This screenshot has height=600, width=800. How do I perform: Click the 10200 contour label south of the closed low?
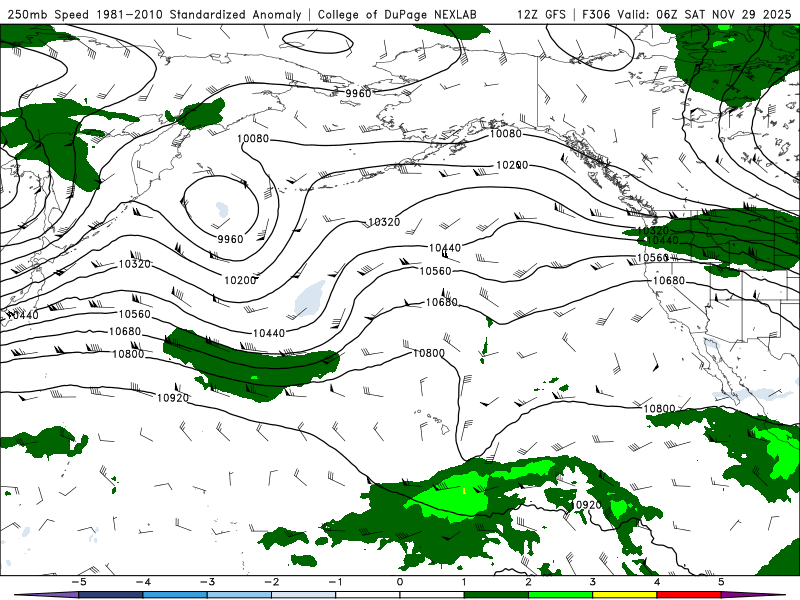point(240,280)
